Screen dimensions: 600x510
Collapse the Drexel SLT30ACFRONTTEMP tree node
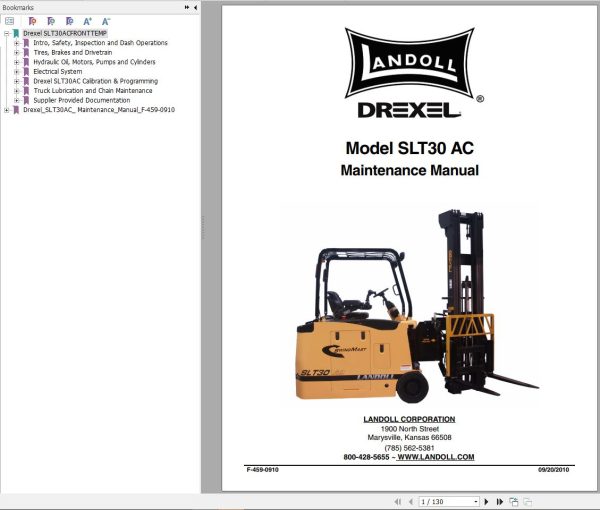click(7, 33)
